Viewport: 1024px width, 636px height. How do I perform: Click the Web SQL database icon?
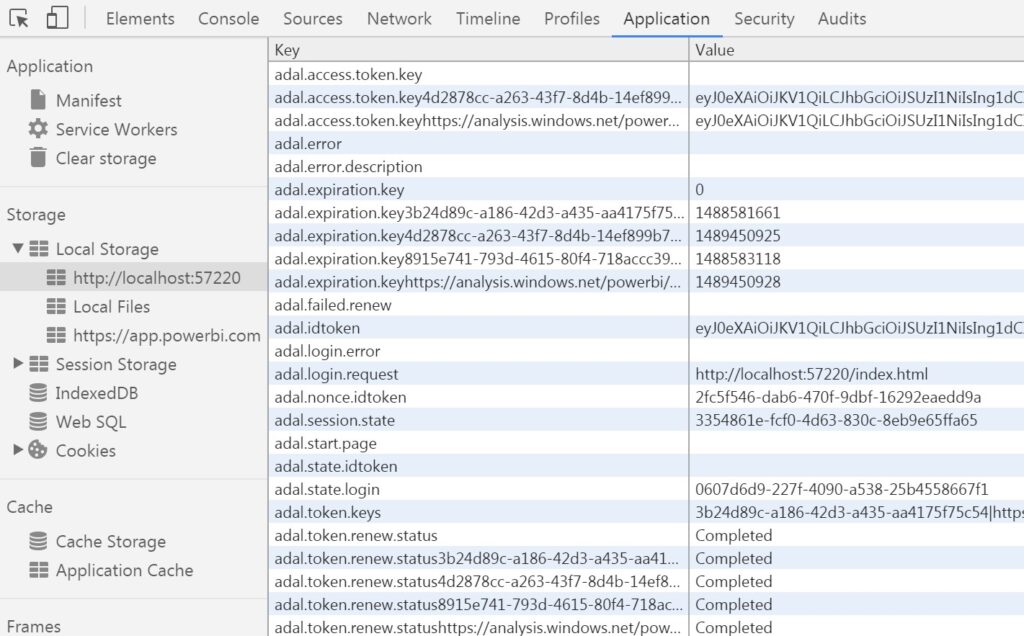coord(38,421)
